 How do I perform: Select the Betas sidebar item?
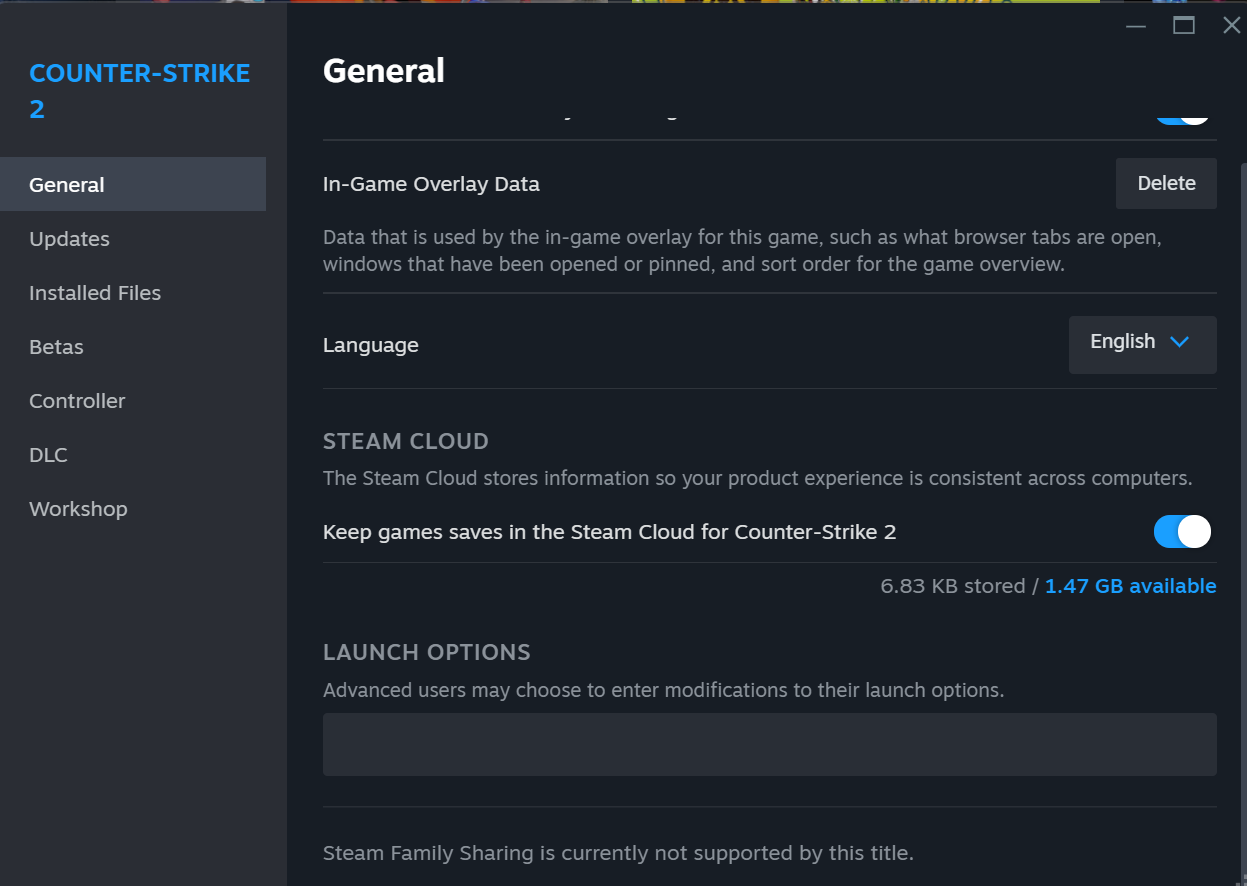coord(56,347)
